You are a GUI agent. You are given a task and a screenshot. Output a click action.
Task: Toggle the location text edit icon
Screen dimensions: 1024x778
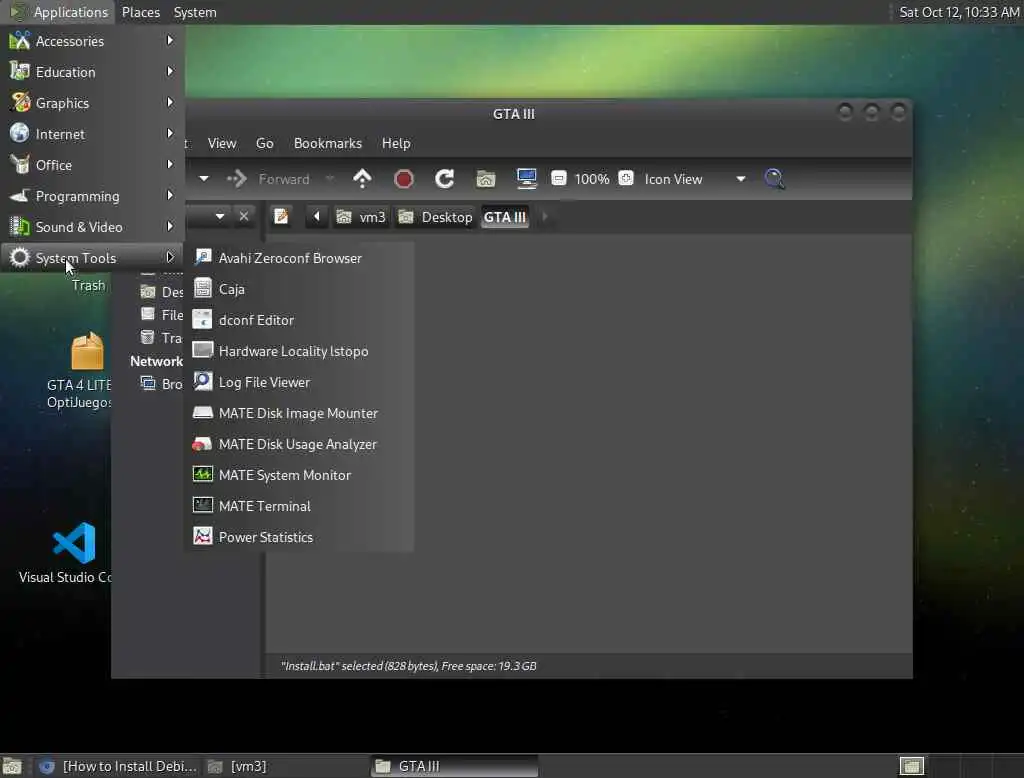[281, 216]
